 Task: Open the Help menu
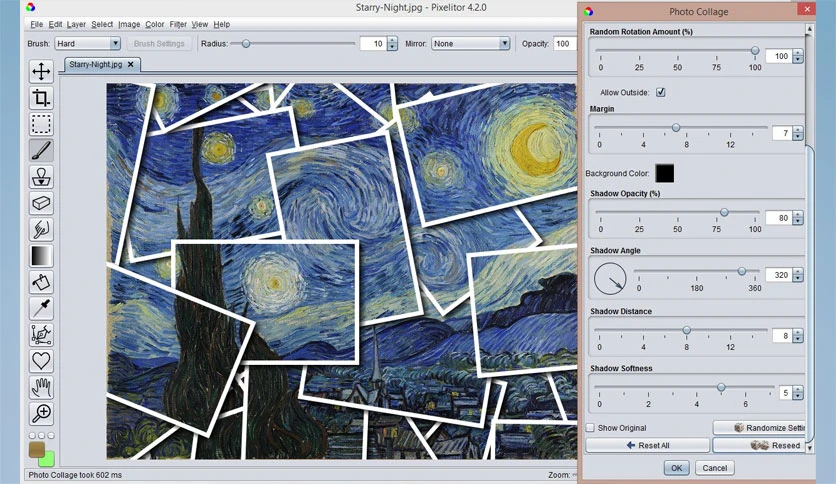point(222,24)
